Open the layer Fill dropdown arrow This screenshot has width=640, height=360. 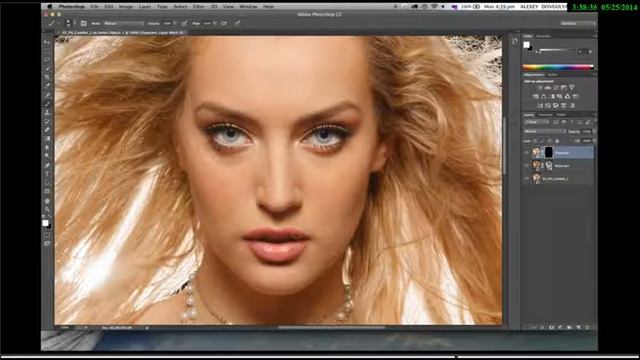click(x=594, y=141)
